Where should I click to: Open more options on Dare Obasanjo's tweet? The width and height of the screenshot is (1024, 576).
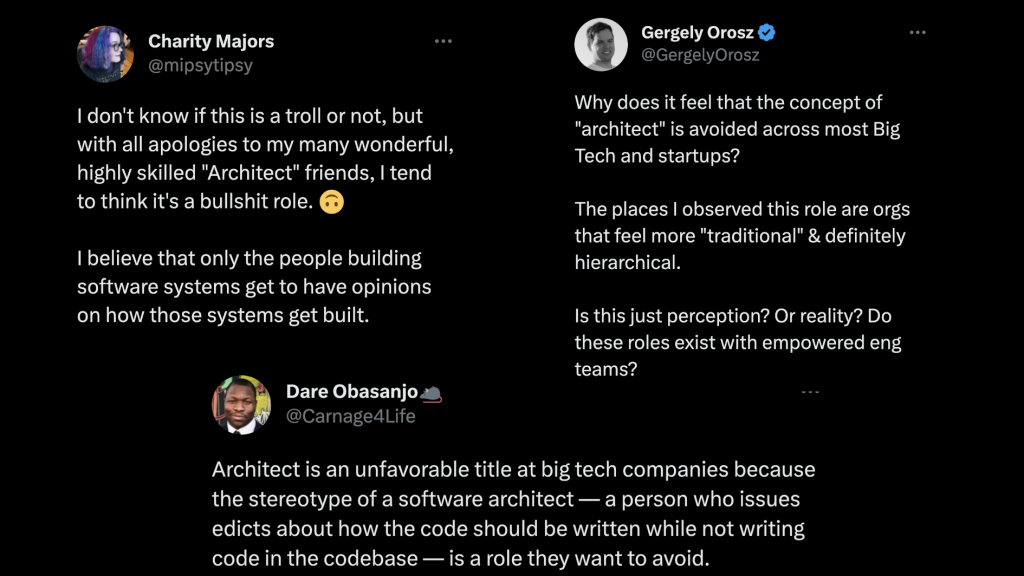(x=810, y=392)
